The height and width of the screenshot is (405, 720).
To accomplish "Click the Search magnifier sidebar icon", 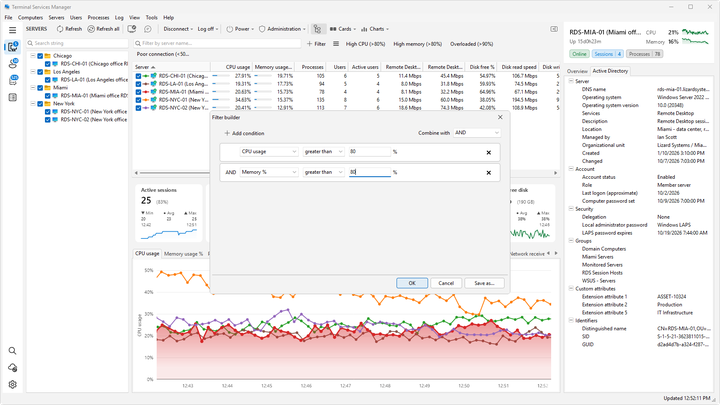I will tap(12, 351).
